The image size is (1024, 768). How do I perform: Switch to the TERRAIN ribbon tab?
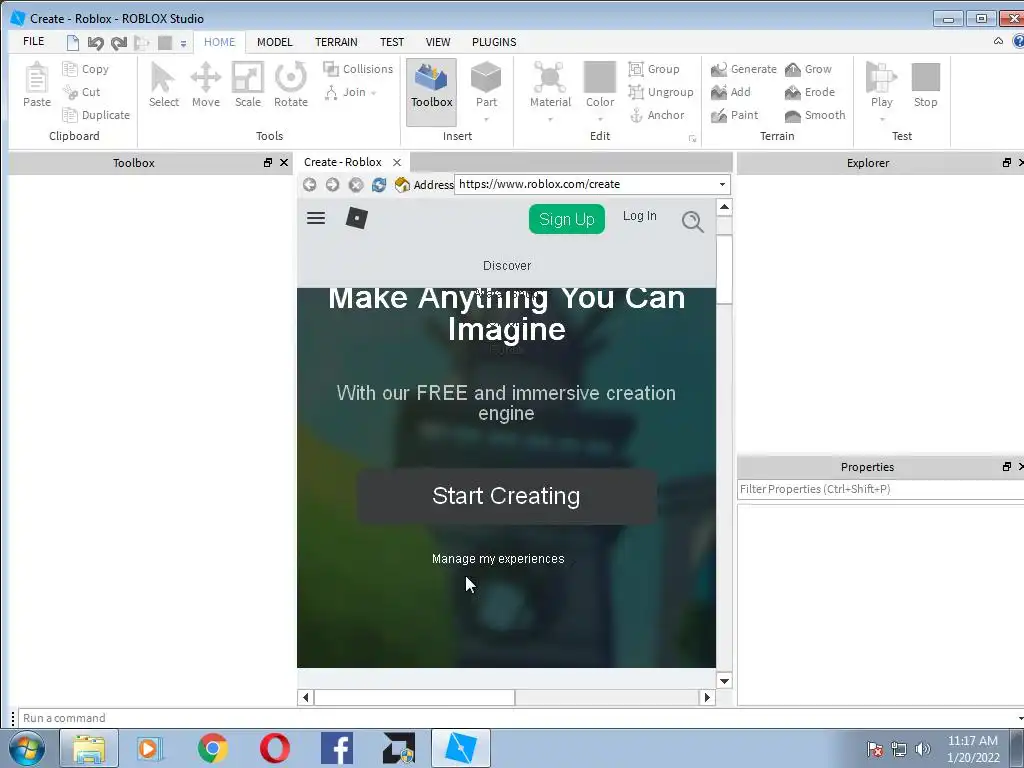(x=336, y=42)
